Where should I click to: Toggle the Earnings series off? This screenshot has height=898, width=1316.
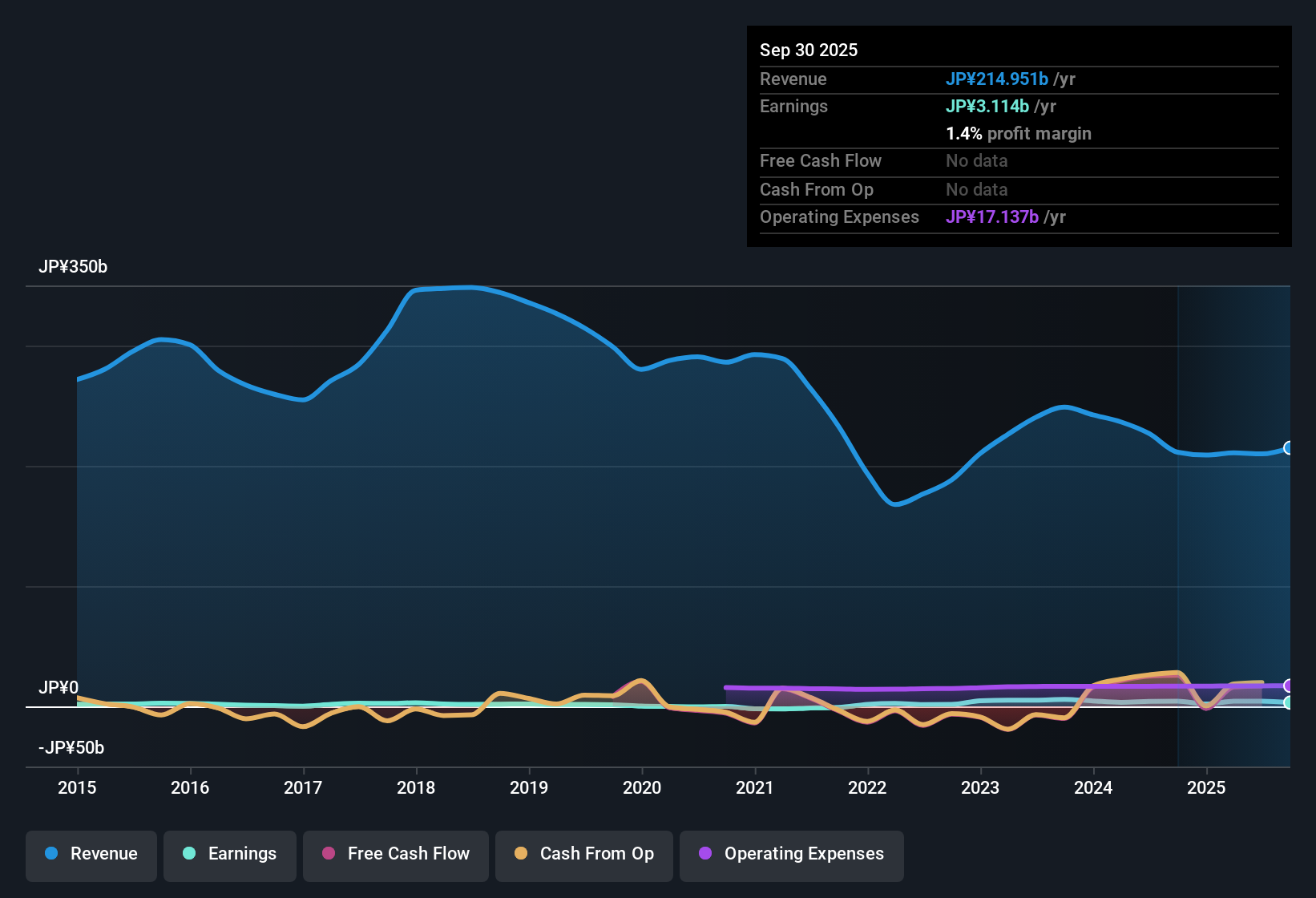pos(229,854)
